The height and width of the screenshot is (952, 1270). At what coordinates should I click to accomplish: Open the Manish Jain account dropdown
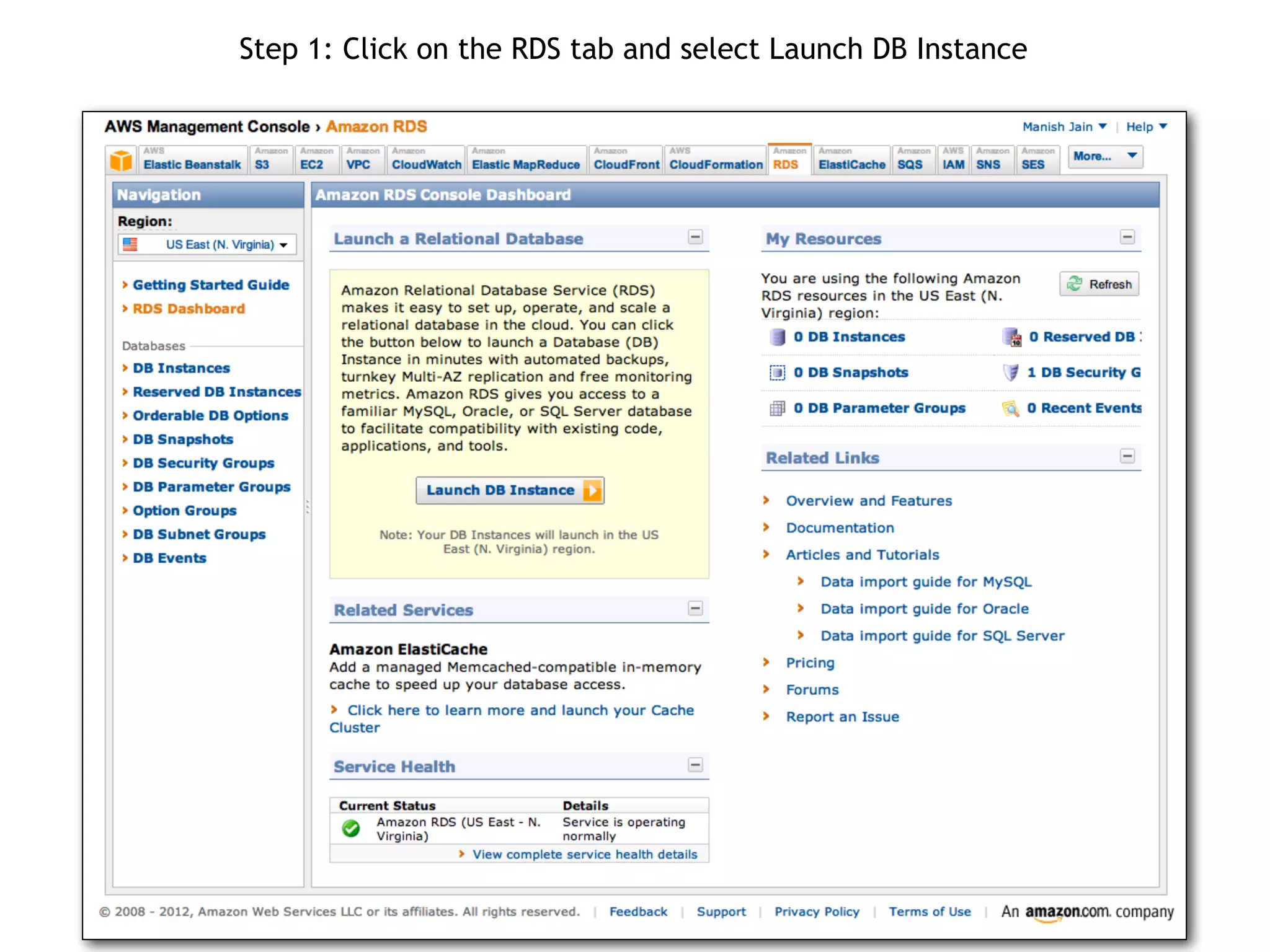1064,126
